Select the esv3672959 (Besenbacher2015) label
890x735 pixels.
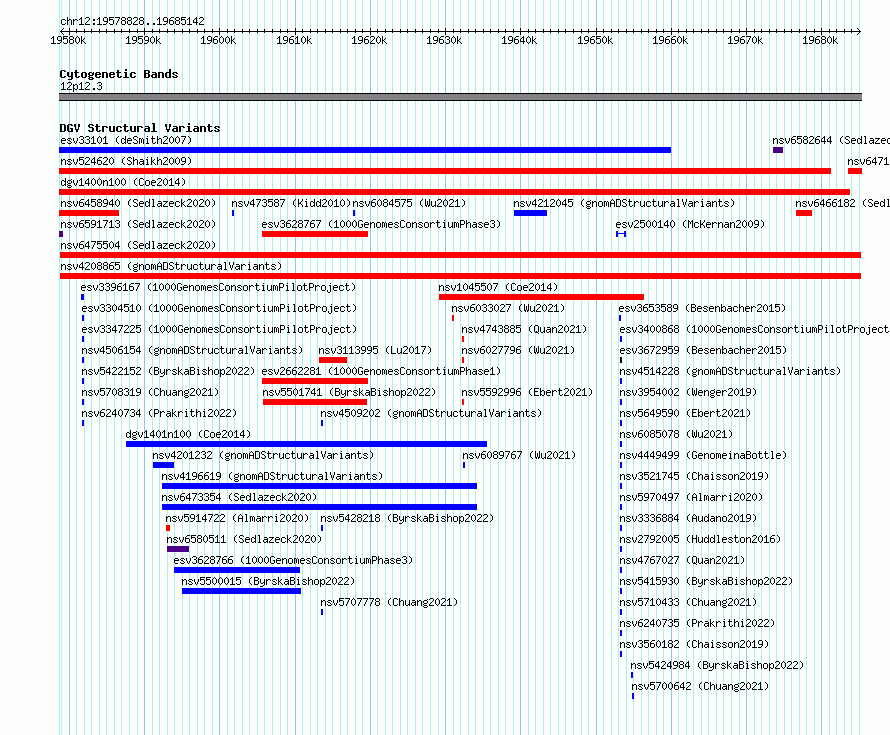(x=703, y=350)
